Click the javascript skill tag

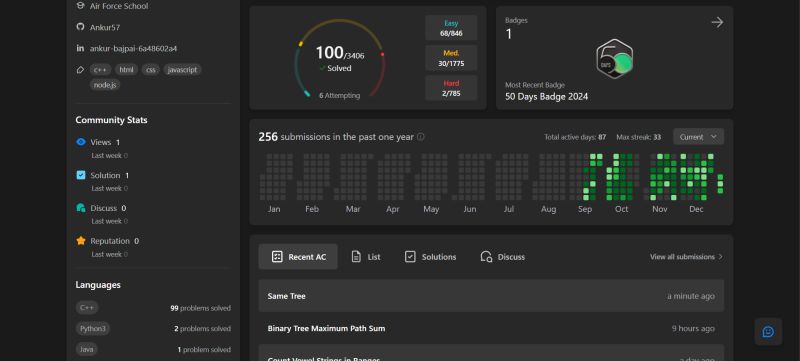(182, 70)
